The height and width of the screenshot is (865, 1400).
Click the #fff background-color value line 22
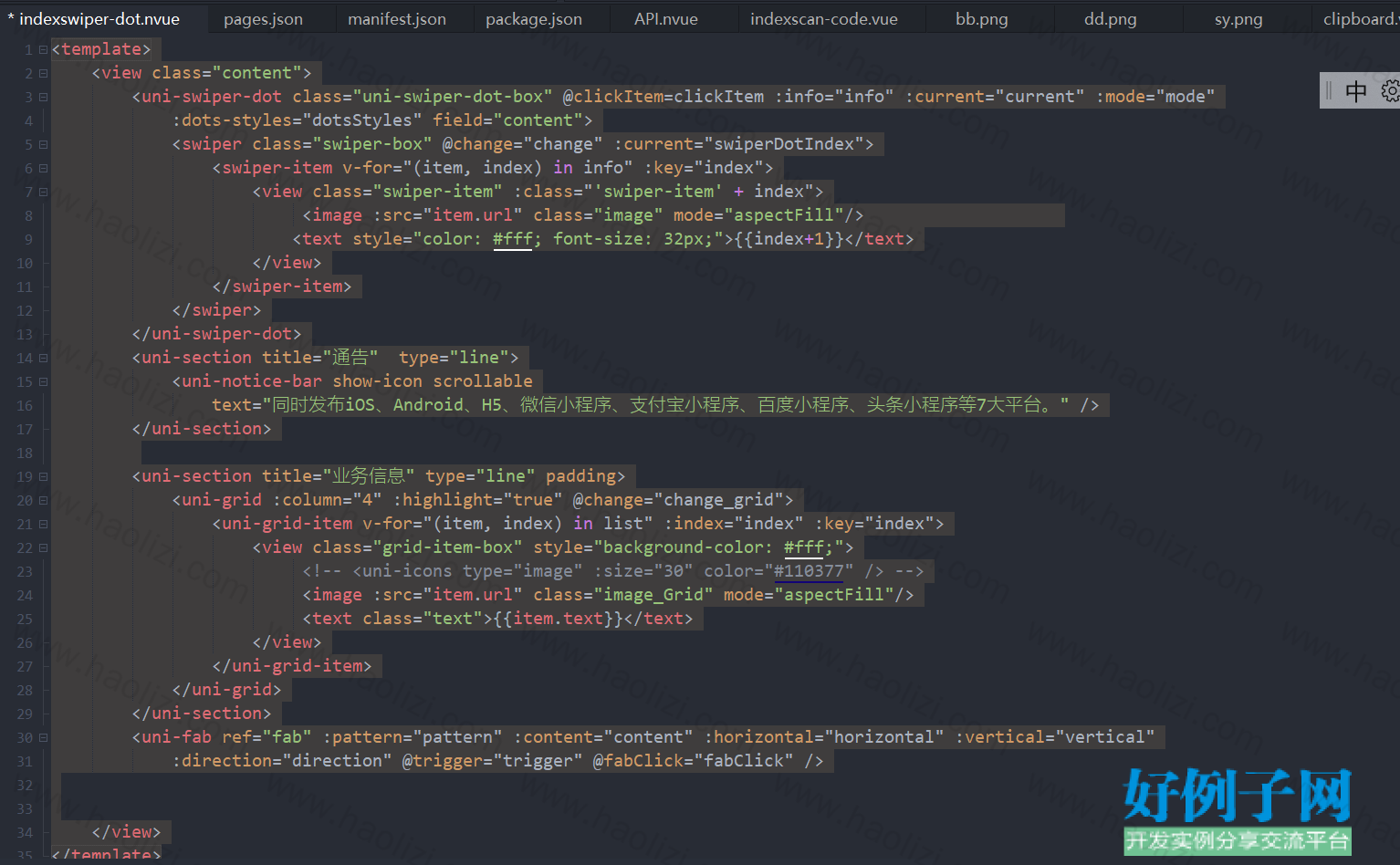coord(803,547)
